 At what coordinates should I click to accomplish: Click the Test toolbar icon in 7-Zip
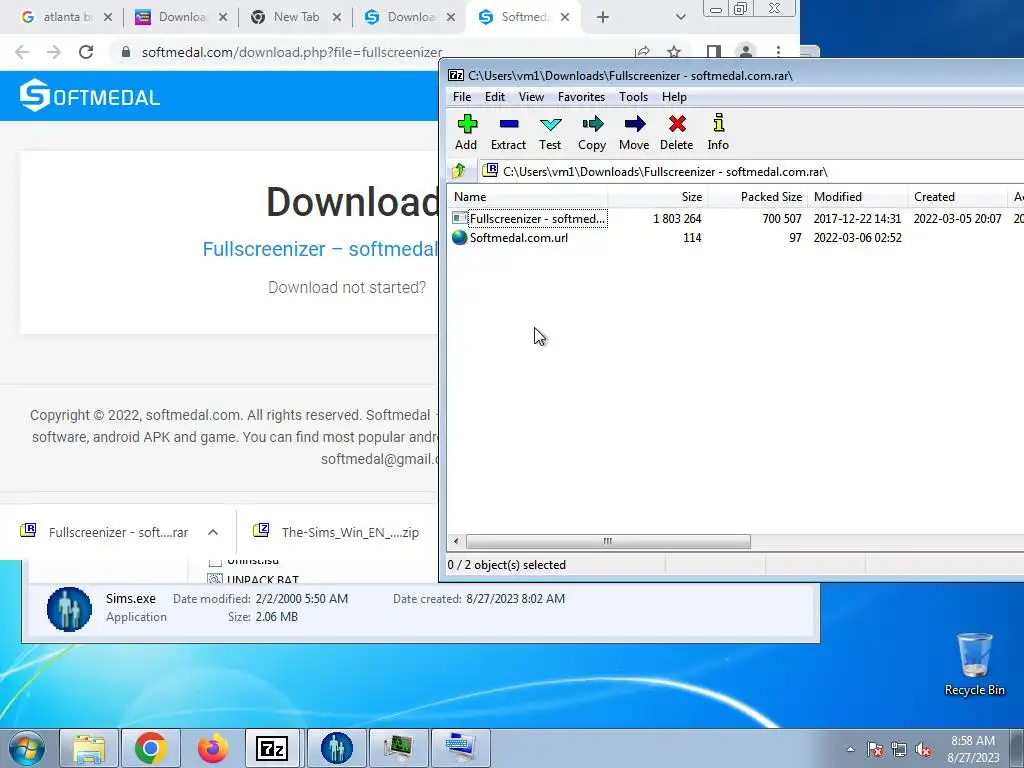pyautogui.click(x=550, y=132)
